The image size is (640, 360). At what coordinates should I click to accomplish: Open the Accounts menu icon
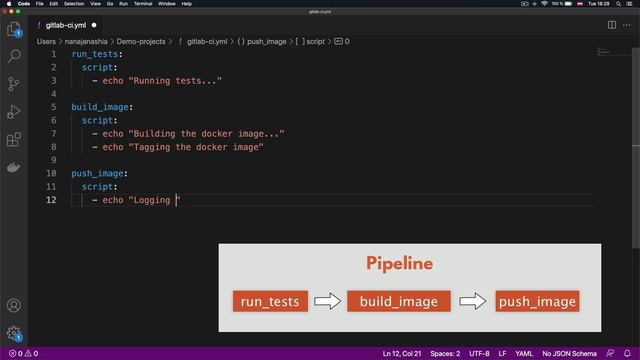pyautogui.click(x=14, y=305)
